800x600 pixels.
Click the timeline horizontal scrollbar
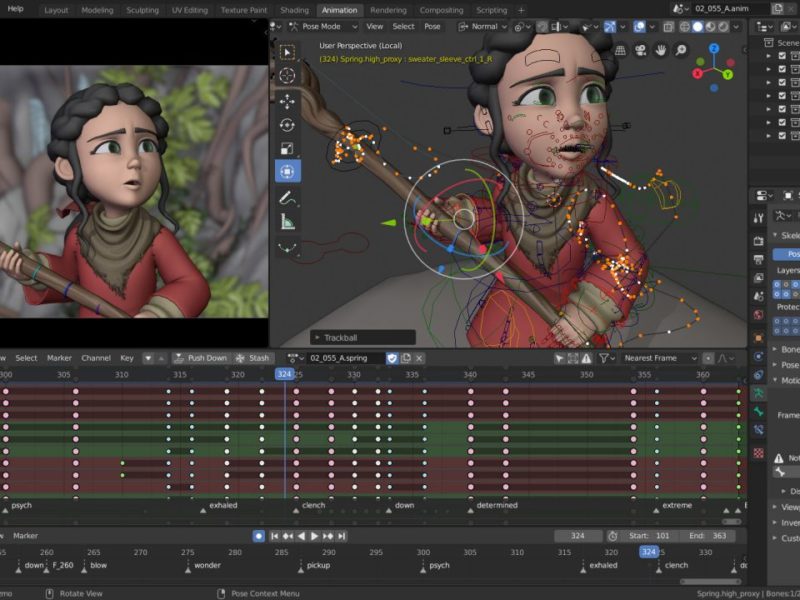[x=710, y=581]
